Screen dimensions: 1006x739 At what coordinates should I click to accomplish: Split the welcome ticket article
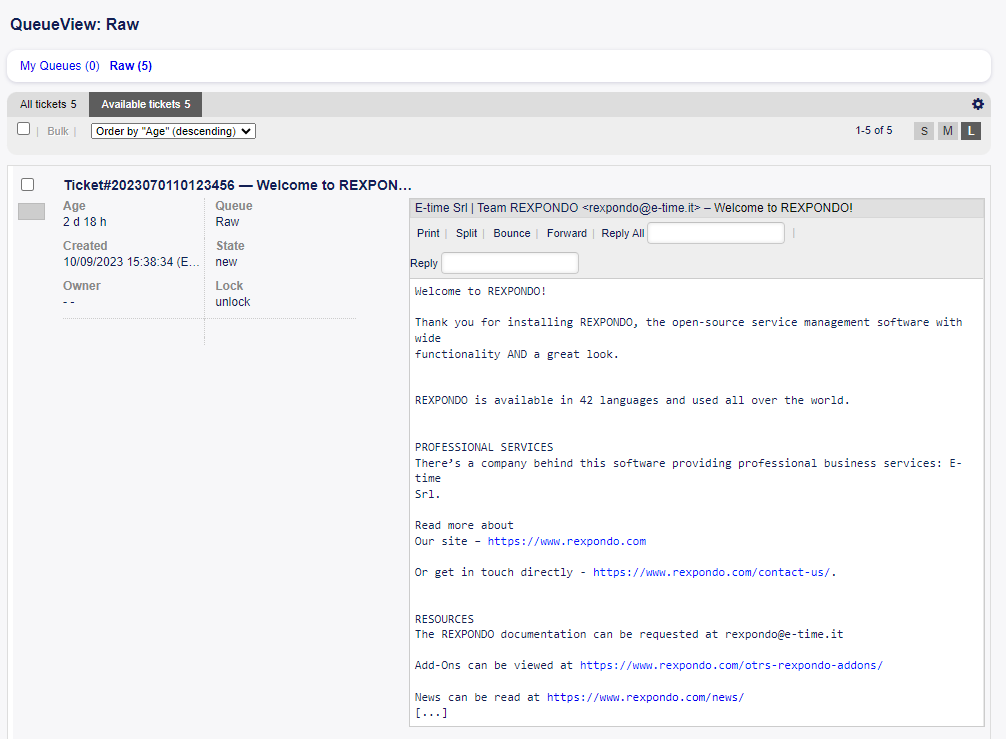pyautogui.click(x=466, y=233)
